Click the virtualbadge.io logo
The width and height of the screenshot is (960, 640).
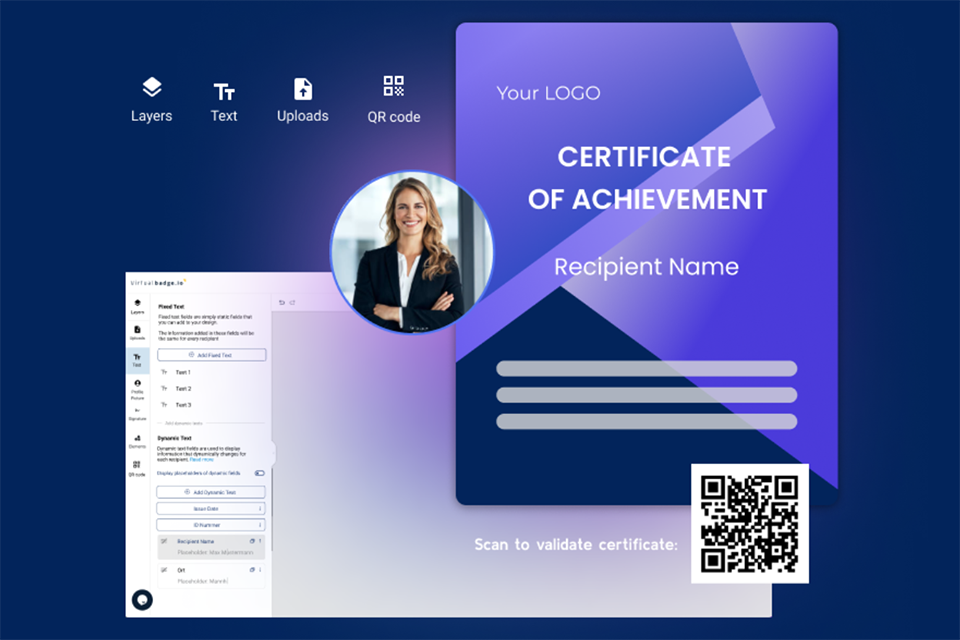click(158, 283)
